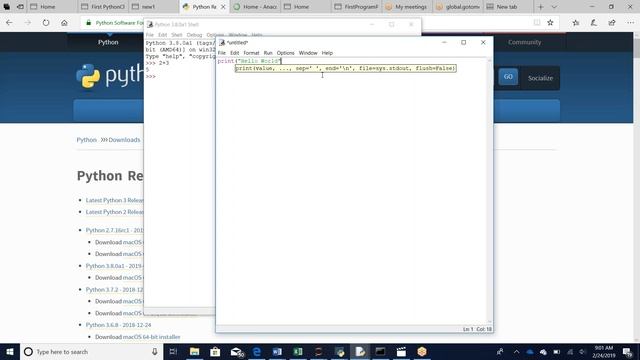This screenshot has width=640, height=360.
Task: Open the Python 3.6.8 - 2018-12-24 link
Action: 118,325
